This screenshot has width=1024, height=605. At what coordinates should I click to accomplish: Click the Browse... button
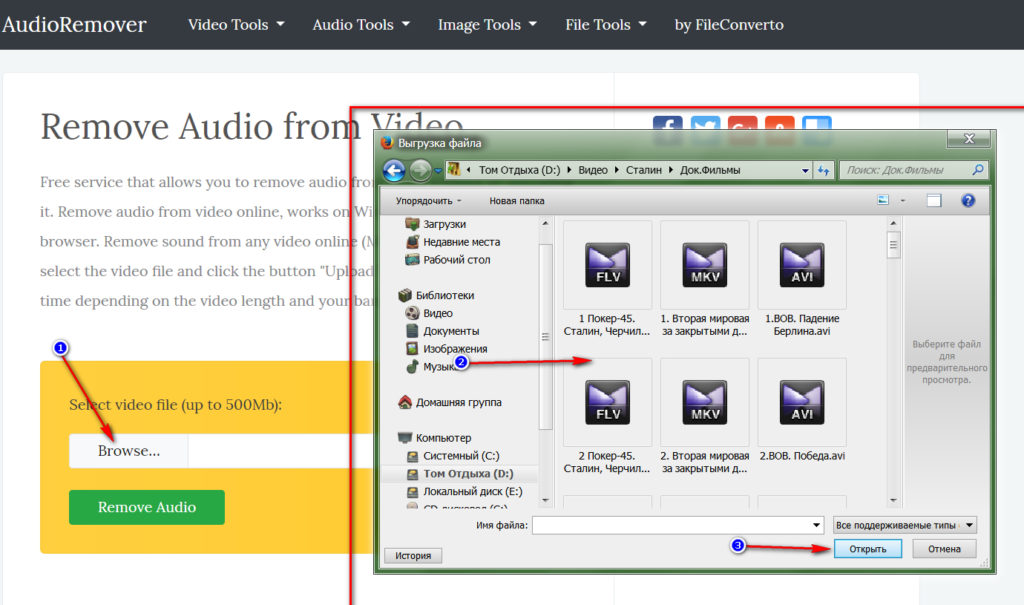point(129,451)
